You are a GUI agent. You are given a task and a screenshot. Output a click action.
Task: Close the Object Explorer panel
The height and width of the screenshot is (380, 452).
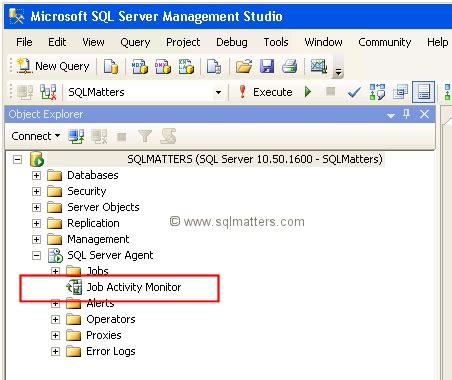[x=424, y=114]
